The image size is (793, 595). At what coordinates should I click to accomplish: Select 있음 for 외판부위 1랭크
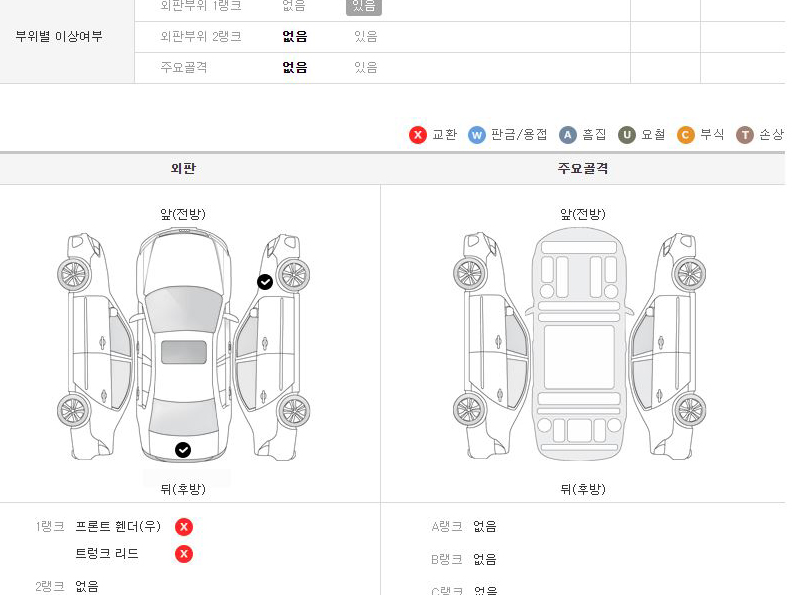coord(364,6)
